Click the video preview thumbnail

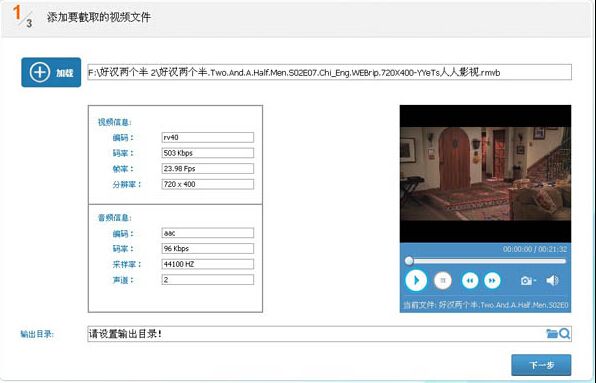485,174
